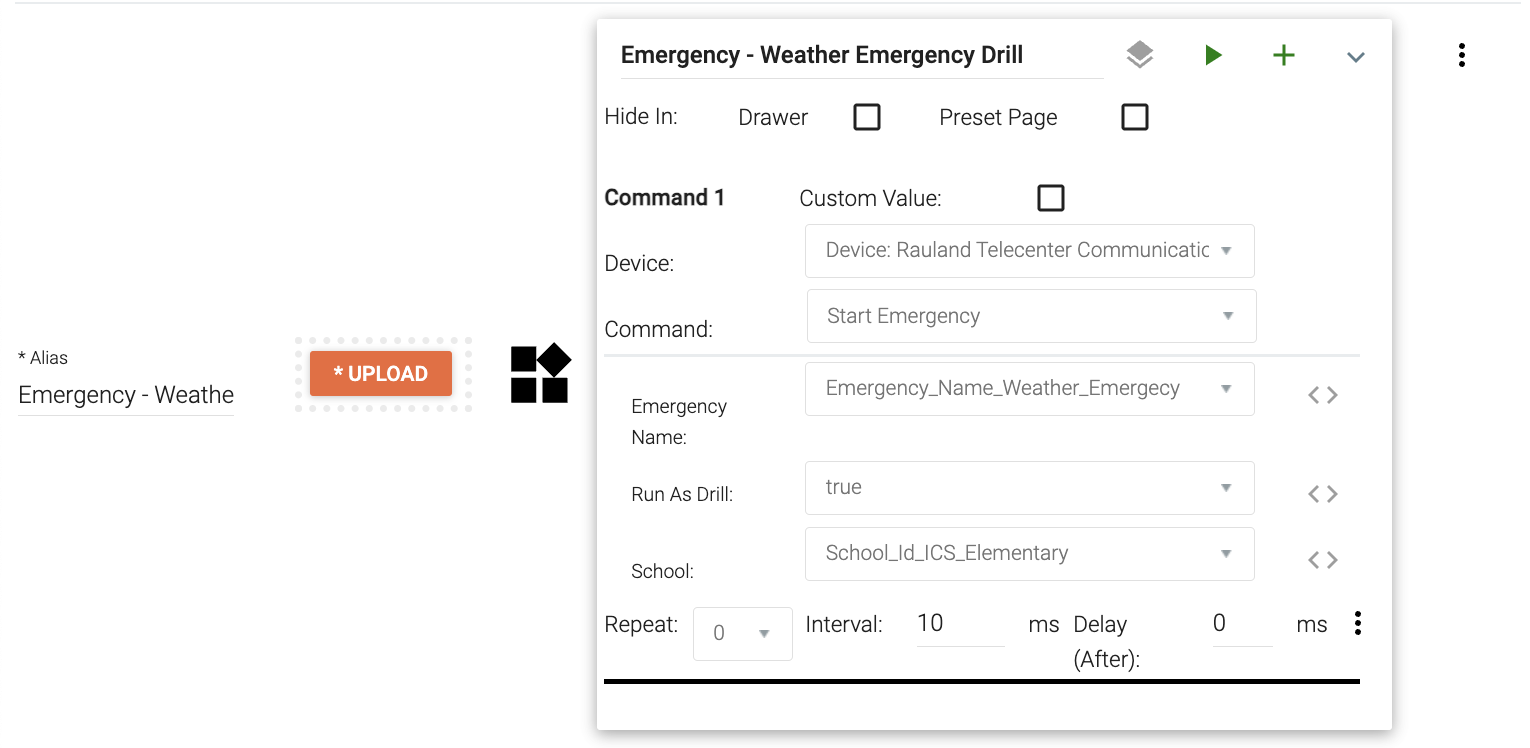Click the Hide In label
Image resolution: width=1530 pixels, height=748 pixels.
tap(641, 117)
